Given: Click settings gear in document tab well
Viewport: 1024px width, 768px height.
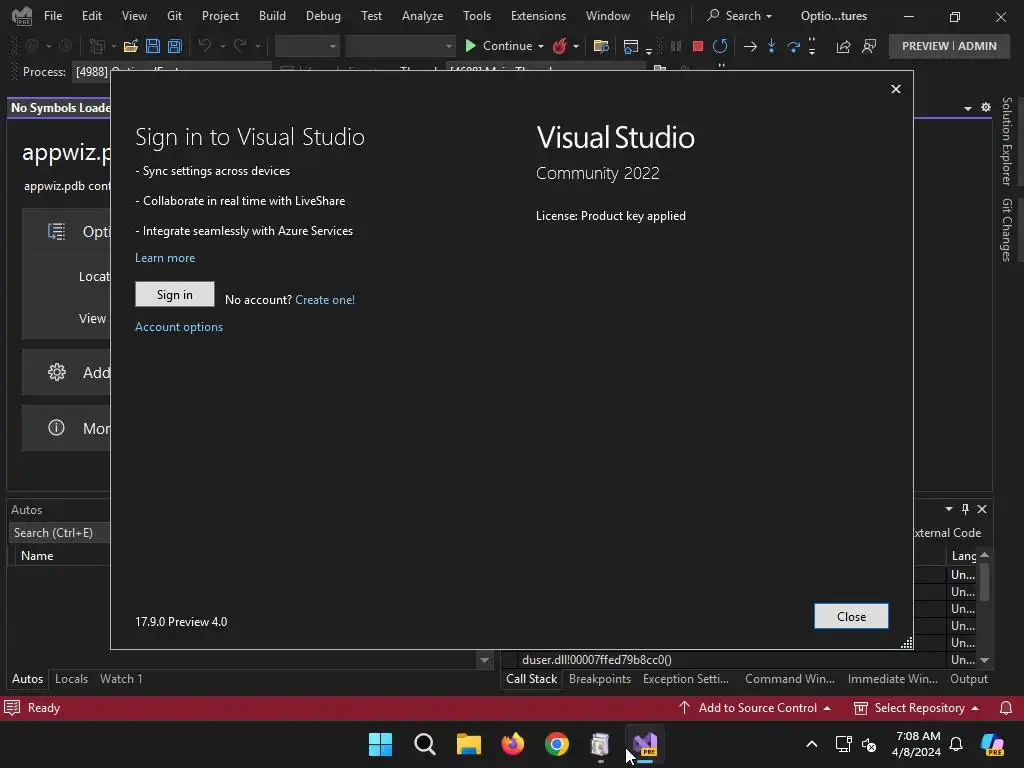Looking at the screenshot, I should coord(985,107).
